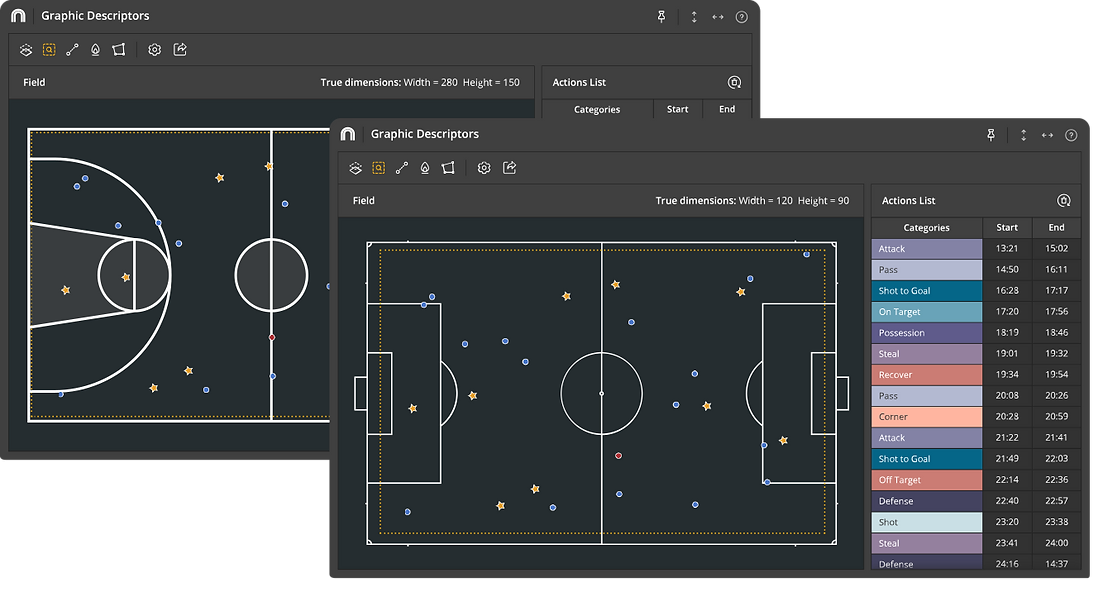Image resolution: width=1098 pixels, height=616 pixels.
Task: Pin the front Graphic Descriptors window
Action: point(991,135)
